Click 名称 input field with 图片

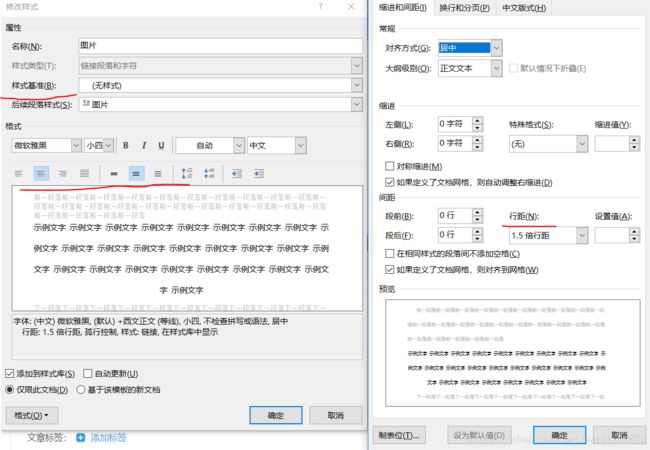click(x=220, y=46)
